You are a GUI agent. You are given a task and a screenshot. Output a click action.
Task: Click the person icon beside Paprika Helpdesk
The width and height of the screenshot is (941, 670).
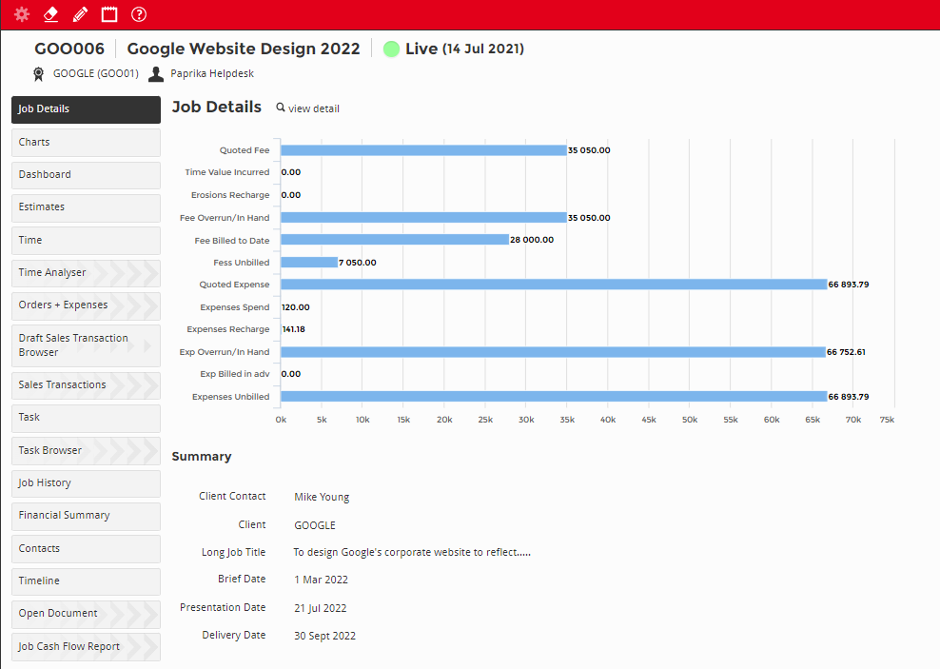(156, 73)
